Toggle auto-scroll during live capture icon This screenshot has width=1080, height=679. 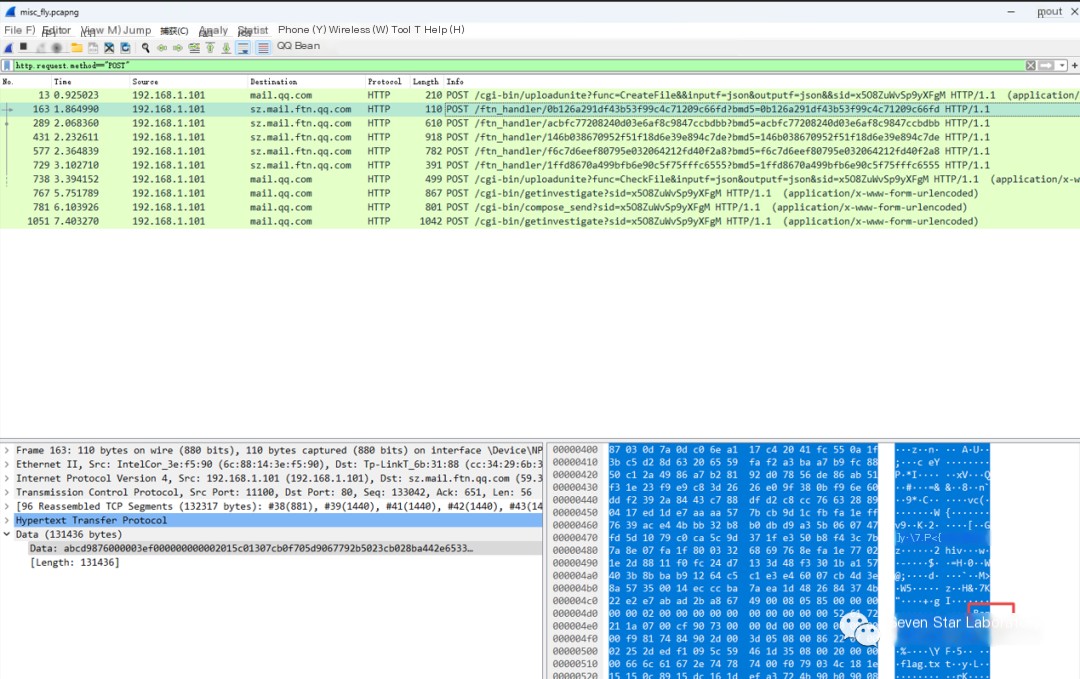click(x=243, y=48)
